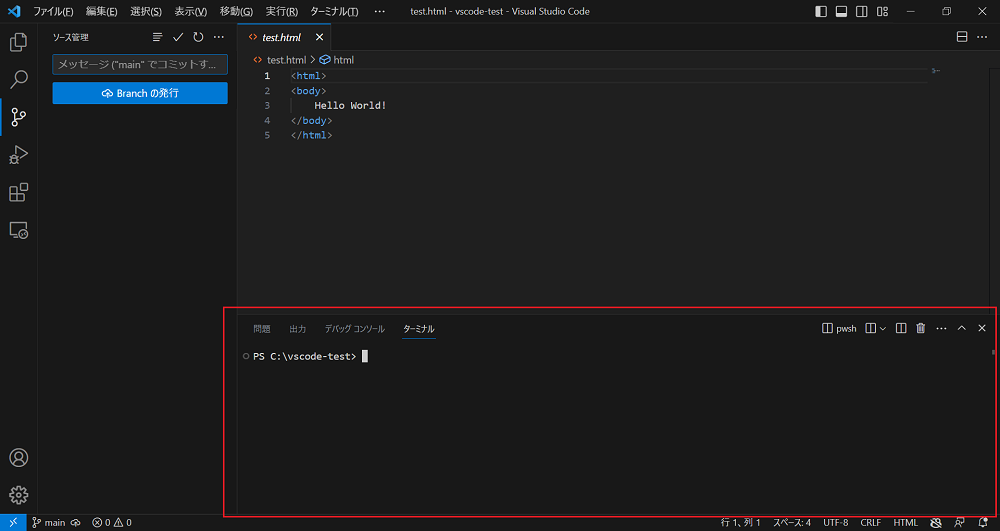Open the Search view icon
This screenshot has width=1000, height=531.
(x=18, y=80)
